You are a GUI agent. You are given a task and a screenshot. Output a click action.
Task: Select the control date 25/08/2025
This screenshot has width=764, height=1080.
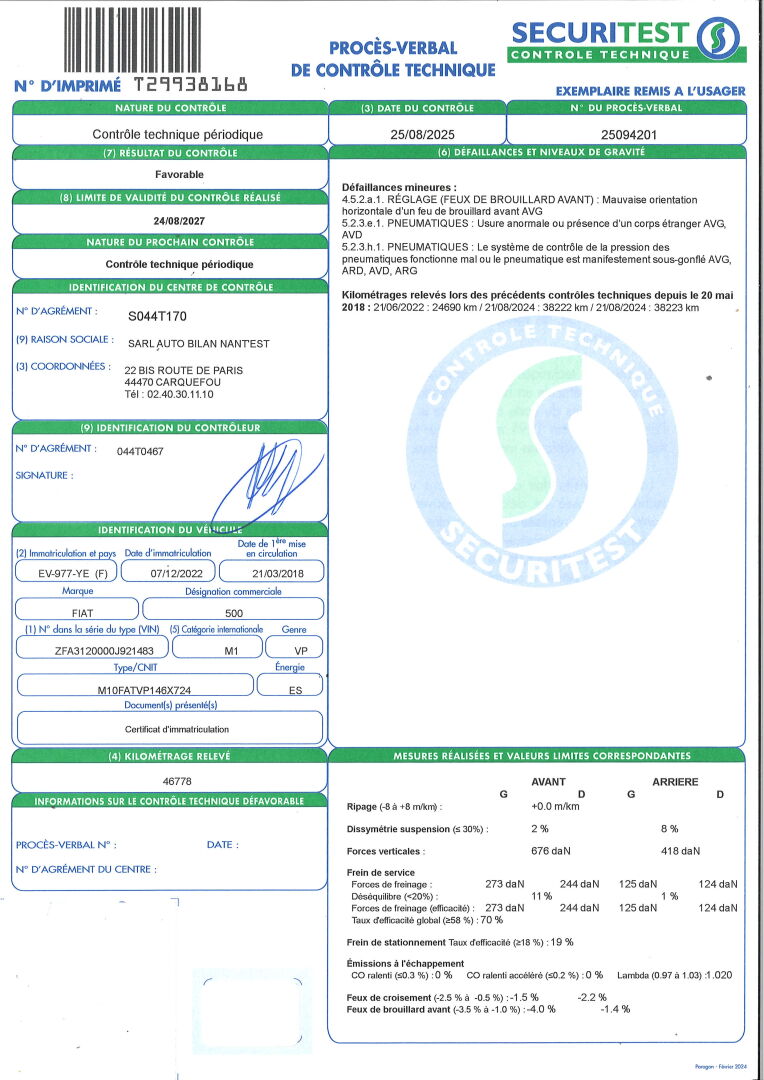point(422,134)
